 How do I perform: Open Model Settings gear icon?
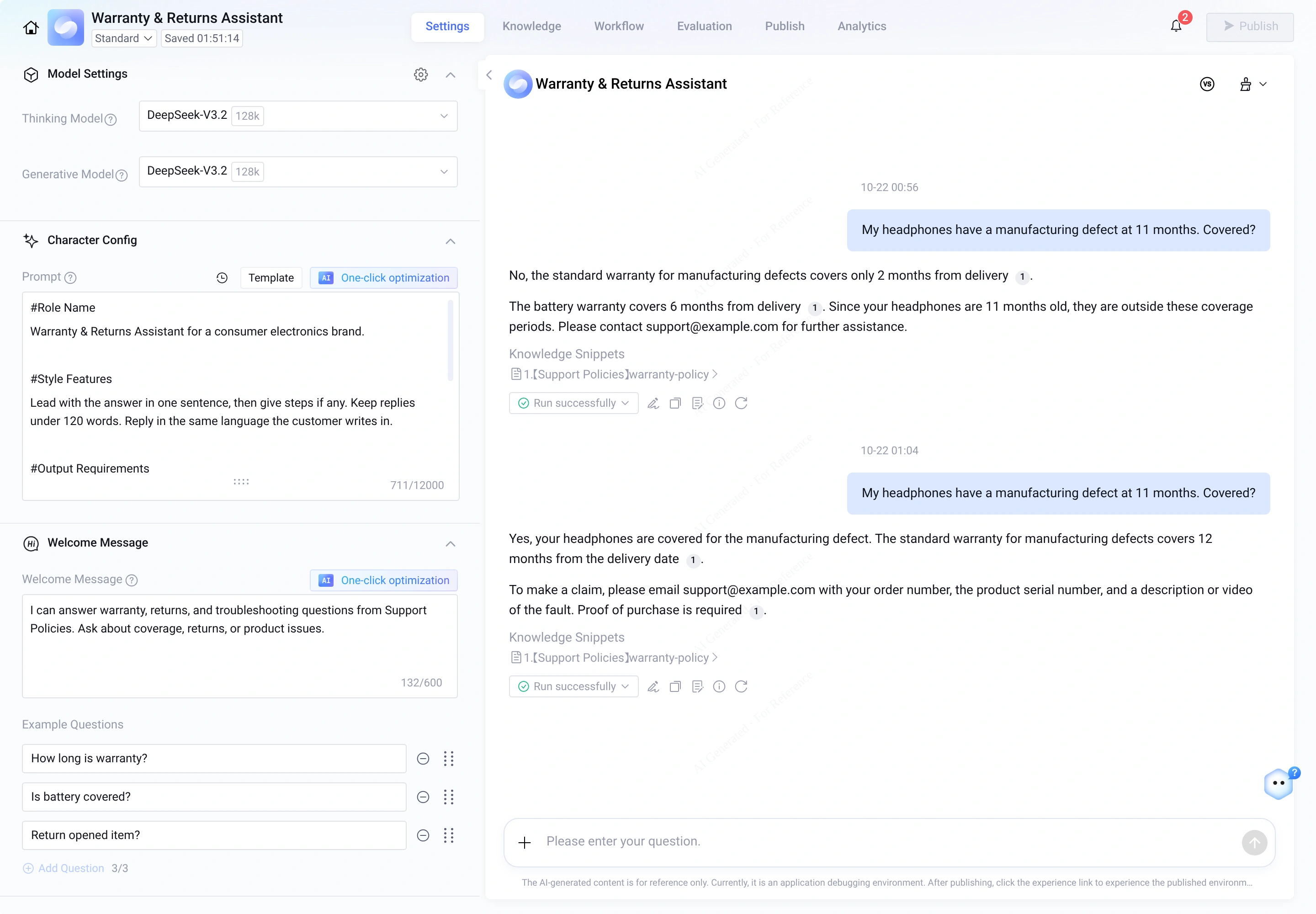[421, 74]
